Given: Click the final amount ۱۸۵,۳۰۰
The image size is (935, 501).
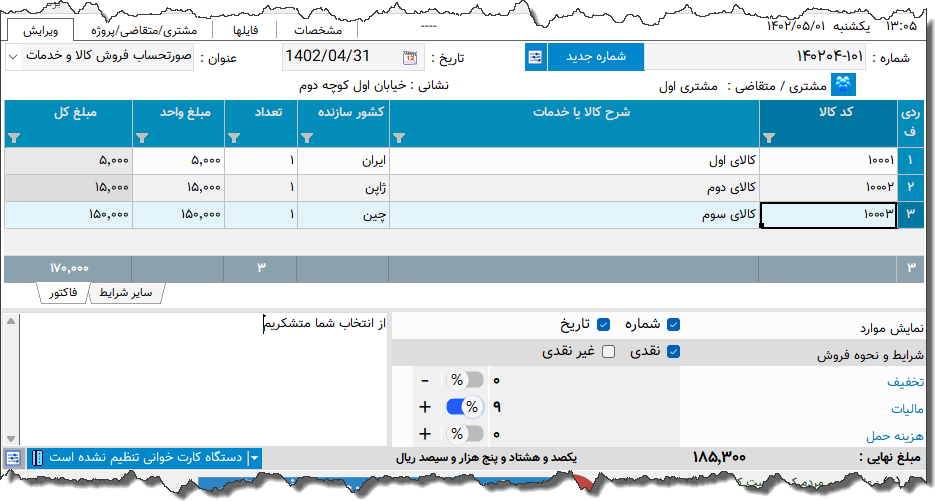Looking at the screenshot, I should click(x=719, y=458).
